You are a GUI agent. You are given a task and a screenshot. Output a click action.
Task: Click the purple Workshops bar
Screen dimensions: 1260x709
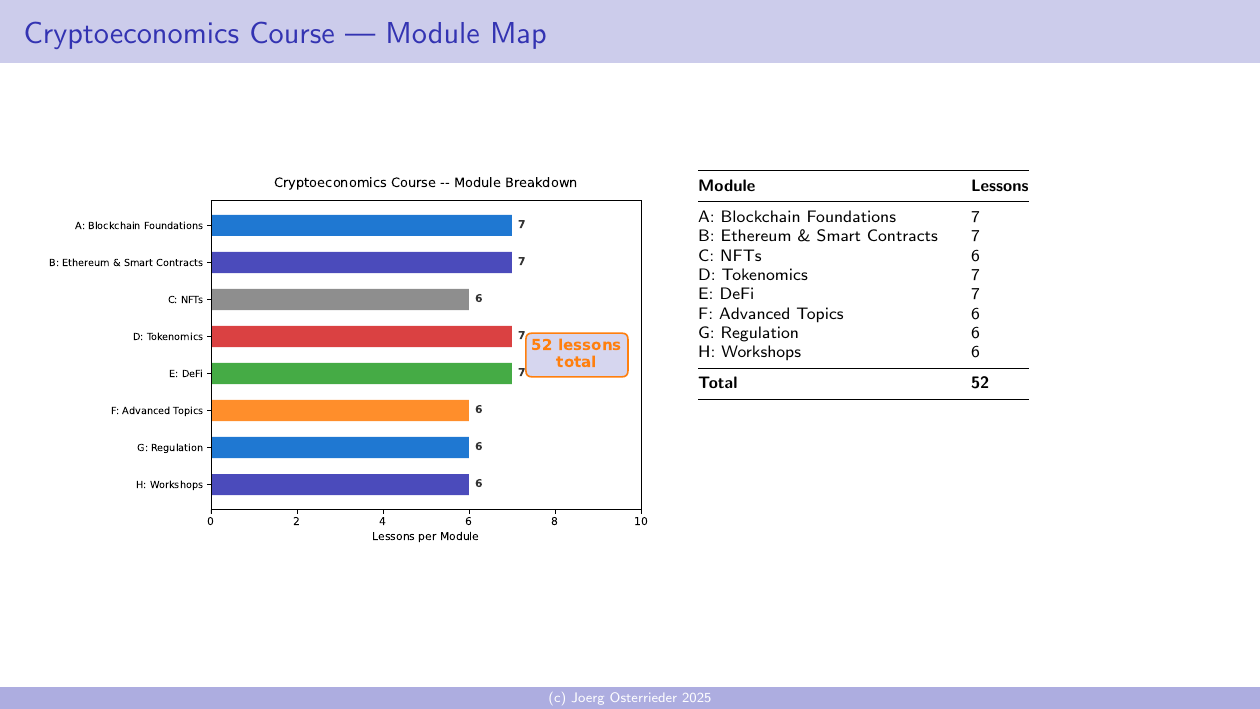(340, 484)
